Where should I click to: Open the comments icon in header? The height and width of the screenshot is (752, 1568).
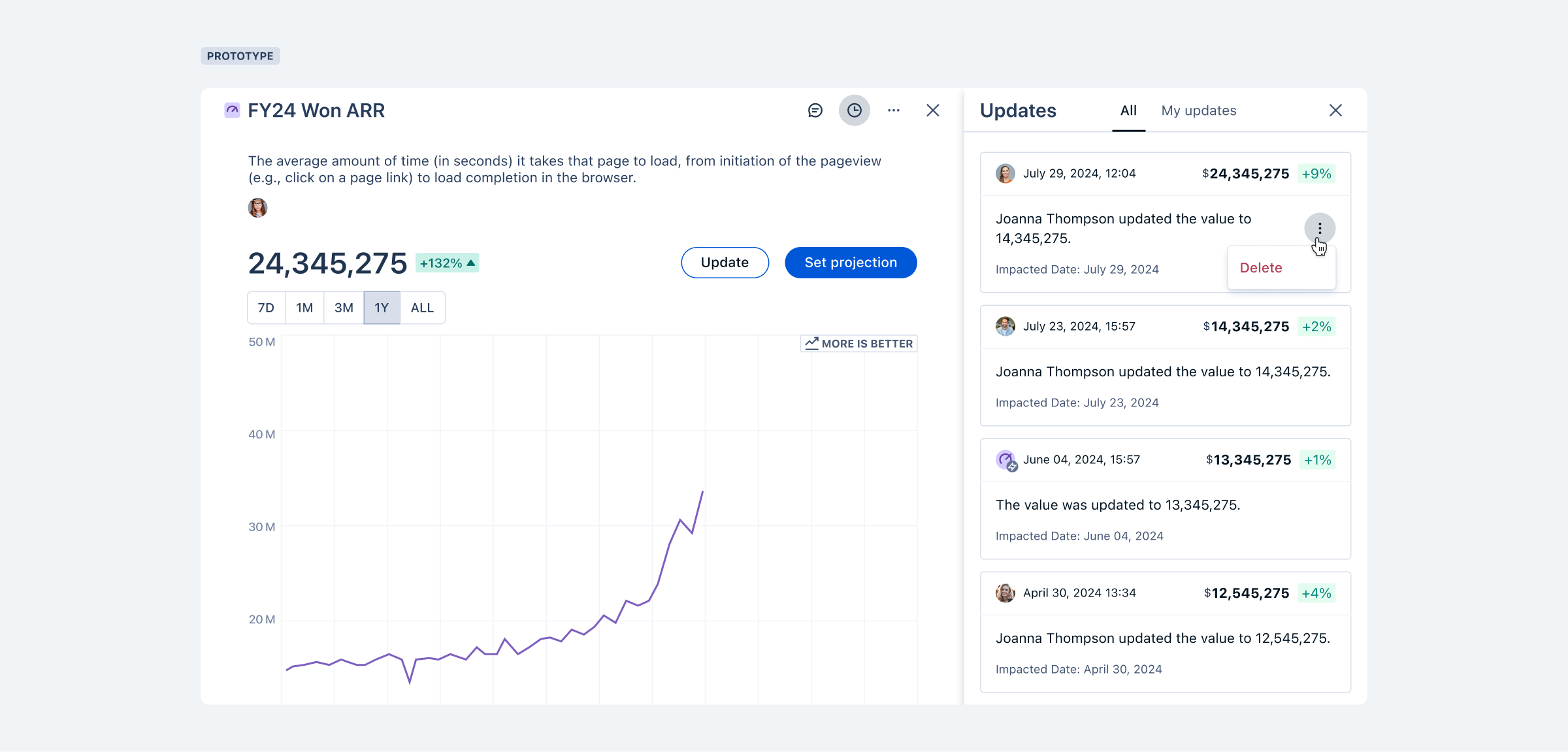815,110
